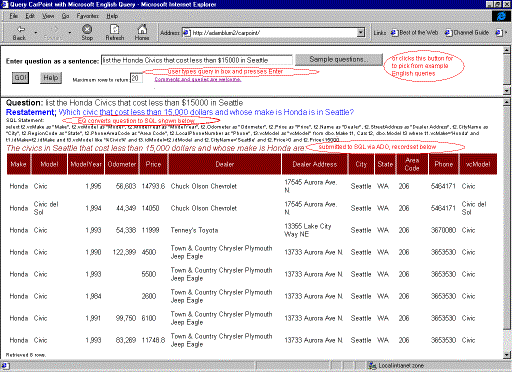Click the Forward arrow toolbar icon
The image size is (512, 384).
pos(54,29)
